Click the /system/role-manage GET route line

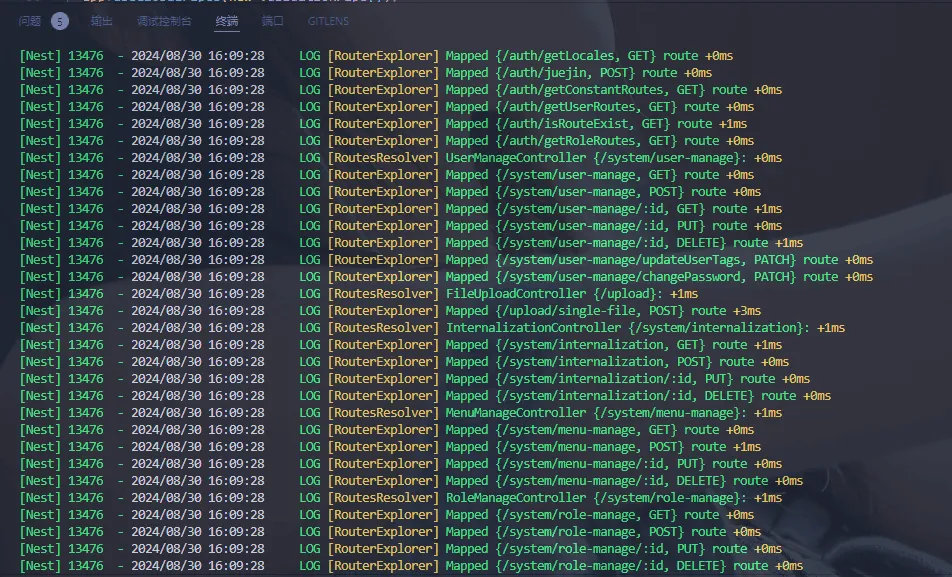pyautogui.click(x=387, y=515)
